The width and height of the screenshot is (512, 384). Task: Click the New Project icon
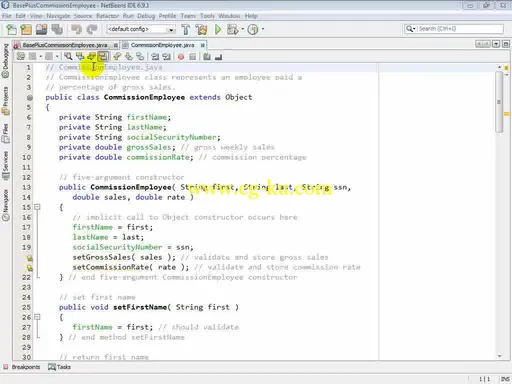click(x=26, y=30)
